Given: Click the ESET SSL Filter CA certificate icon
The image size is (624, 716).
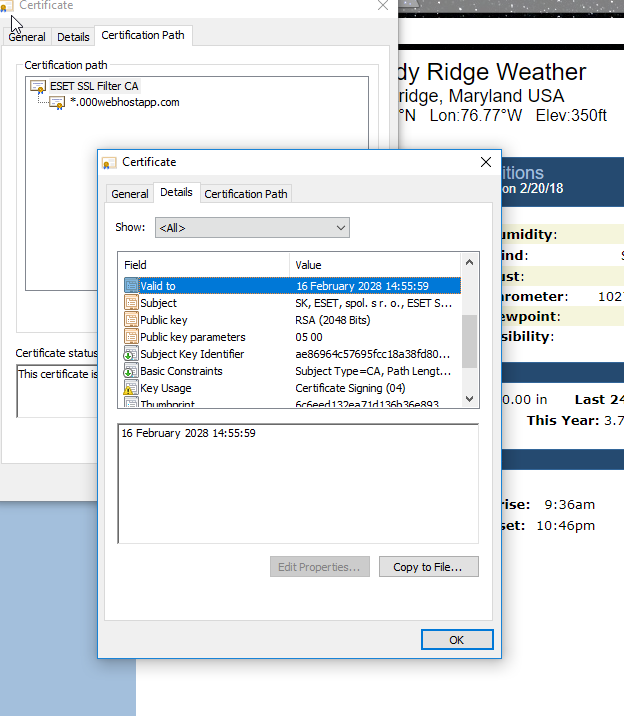Looking at the screenshot, I should [x=39, y=86].
